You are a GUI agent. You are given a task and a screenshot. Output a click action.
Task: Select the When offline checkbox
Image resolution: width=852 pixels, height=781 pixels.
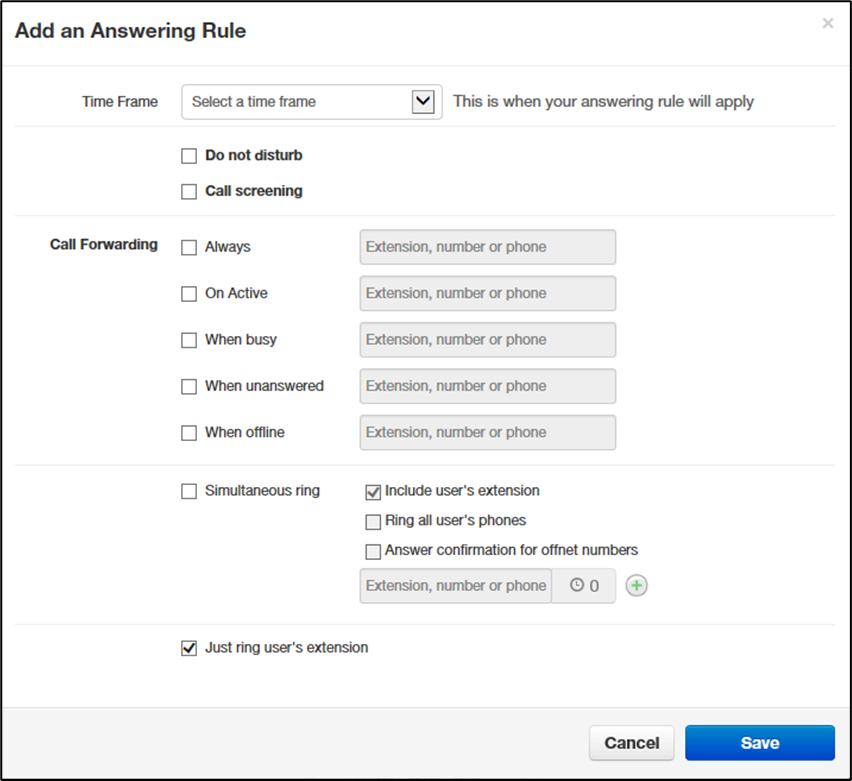tap(189, 433)
